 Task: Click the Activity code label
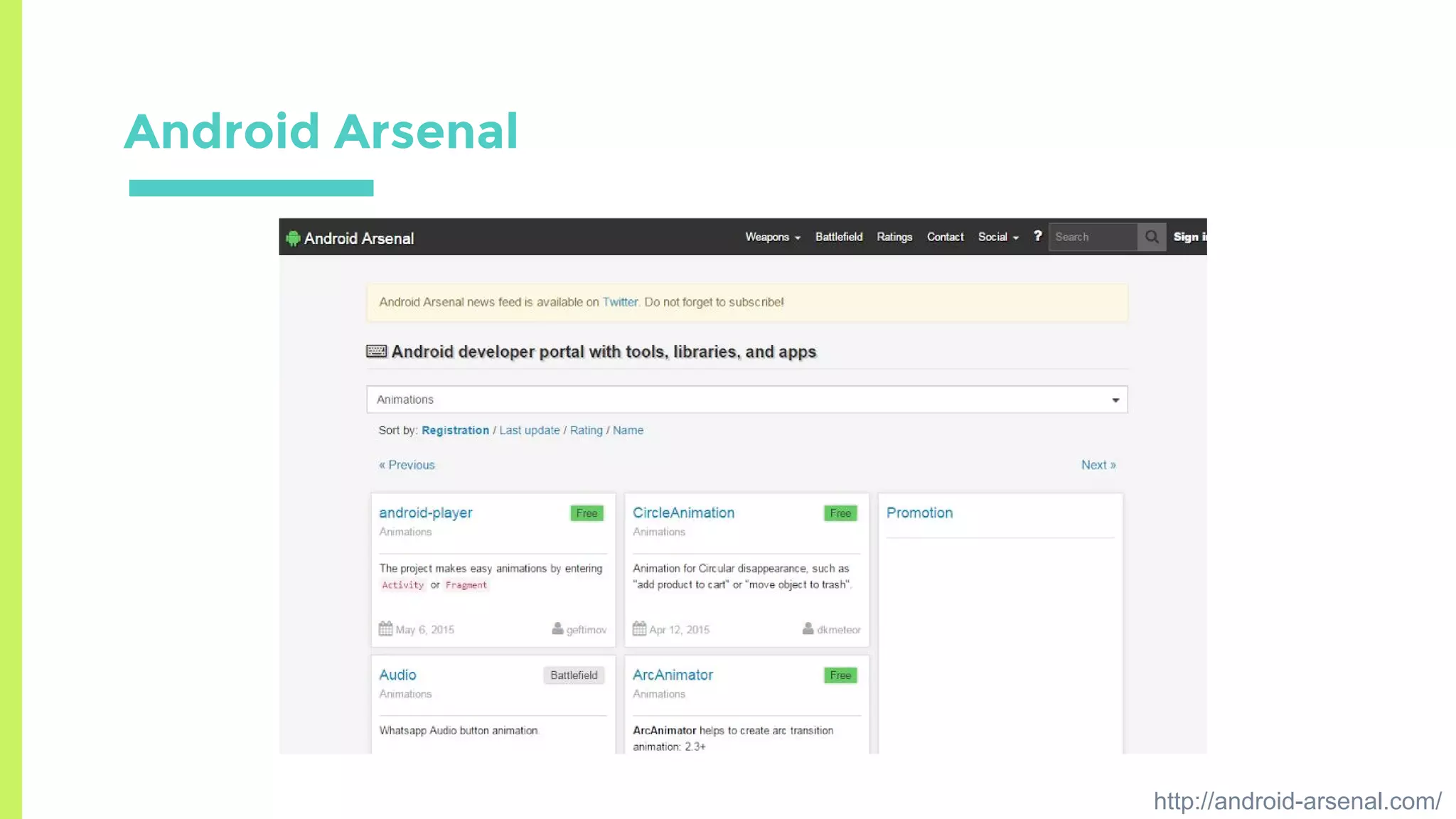(x=403, y=585)
